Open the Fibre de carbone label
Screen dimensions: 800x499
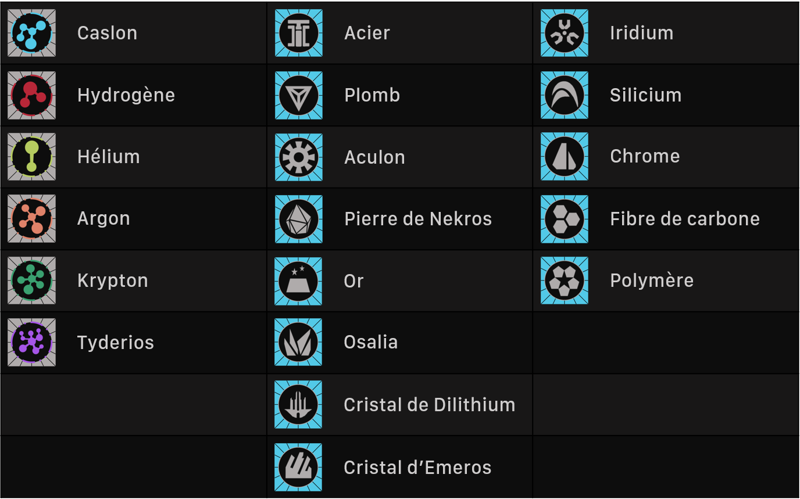click(x=685, y=219)
